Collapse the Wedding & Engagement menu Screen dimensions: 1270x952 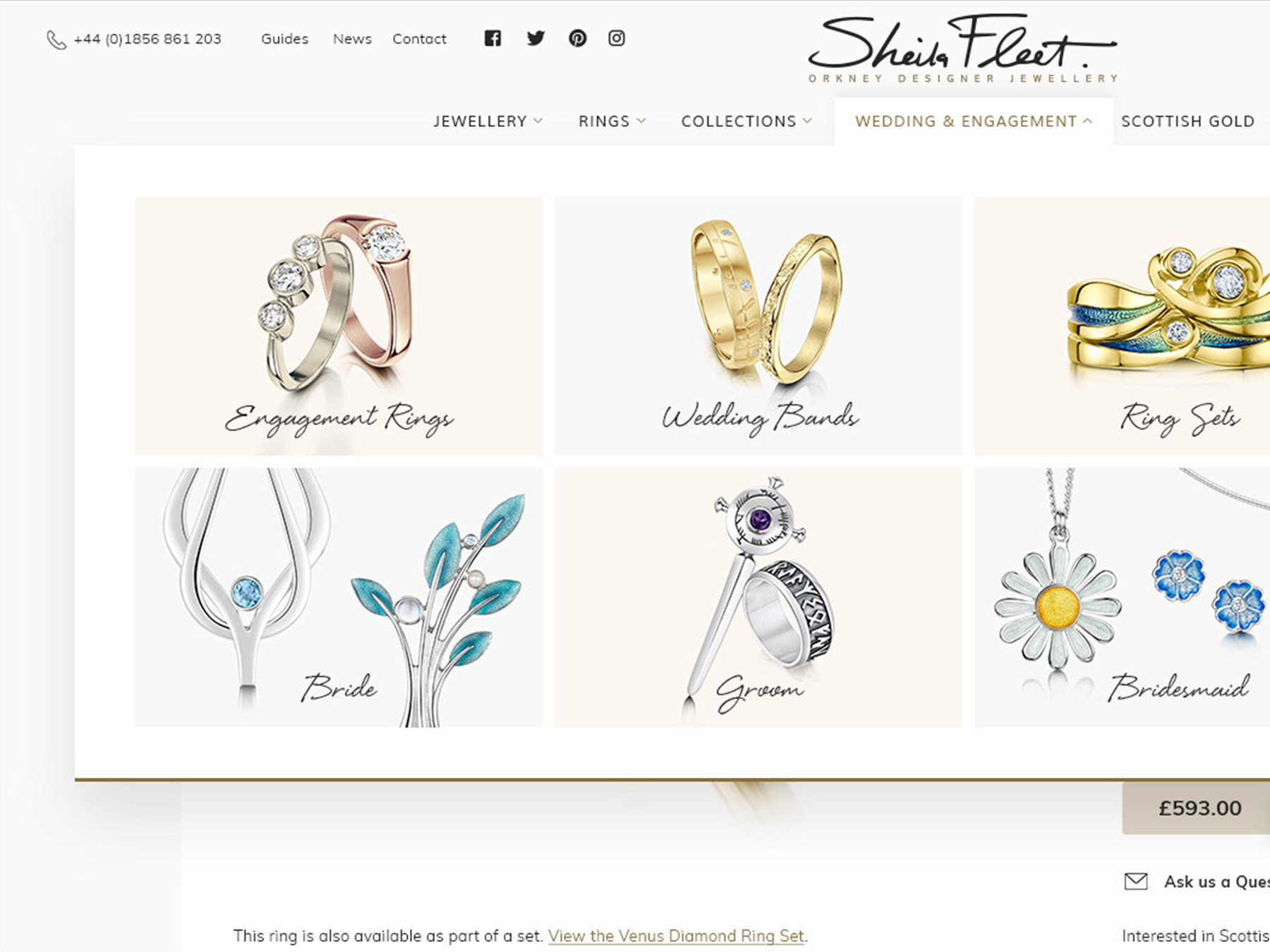tap(974, 121)
